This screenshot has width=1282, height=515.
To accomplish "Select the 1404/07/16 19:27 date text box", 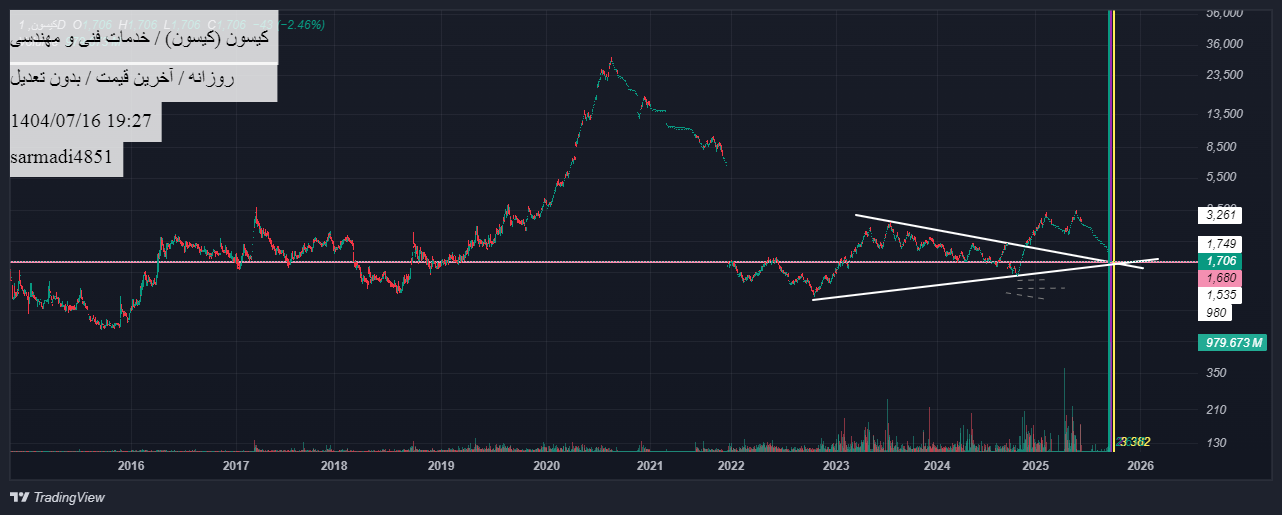I will click(84, 121).
